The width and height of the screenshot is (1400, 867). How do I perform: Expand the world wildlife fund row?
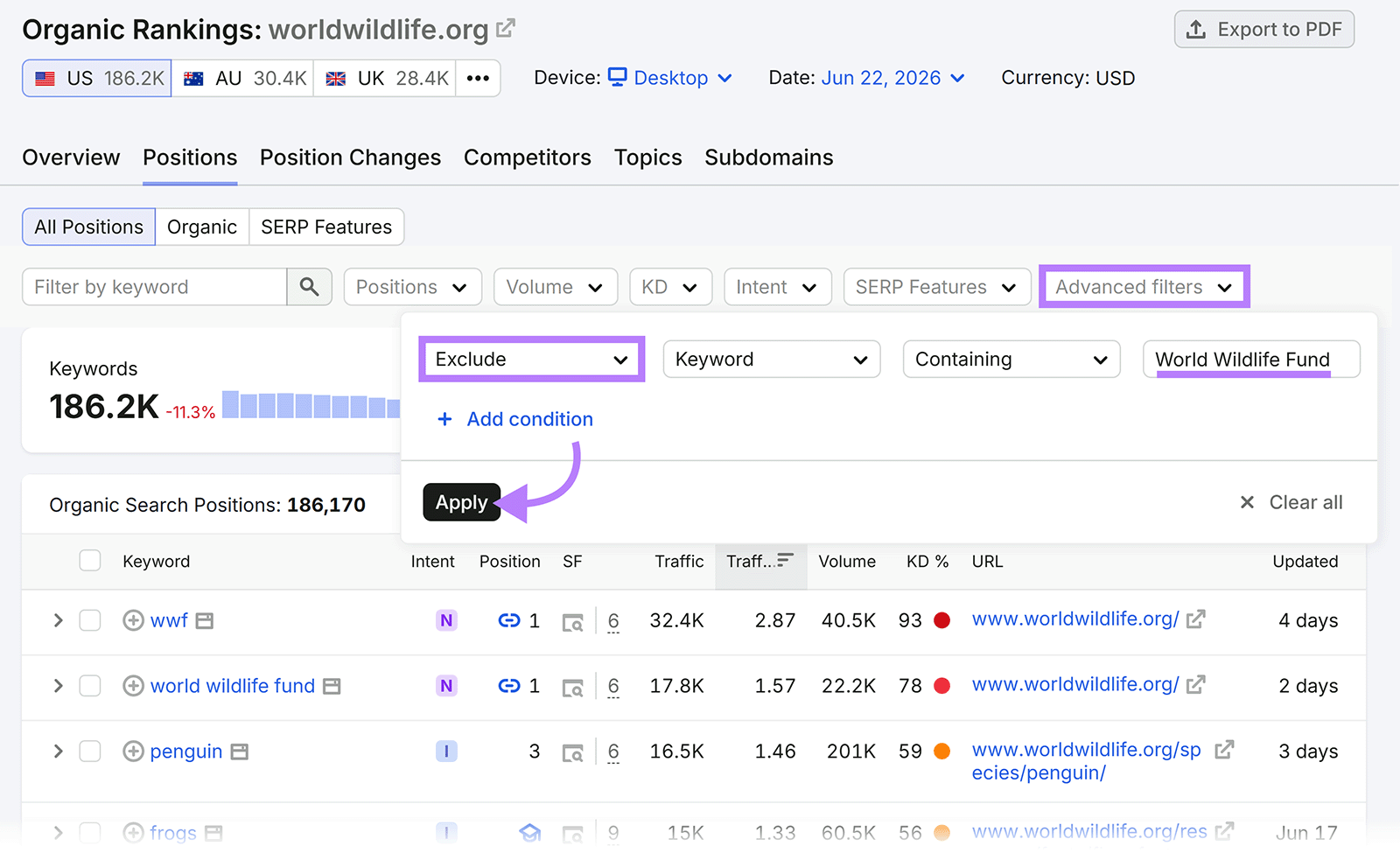58,686
